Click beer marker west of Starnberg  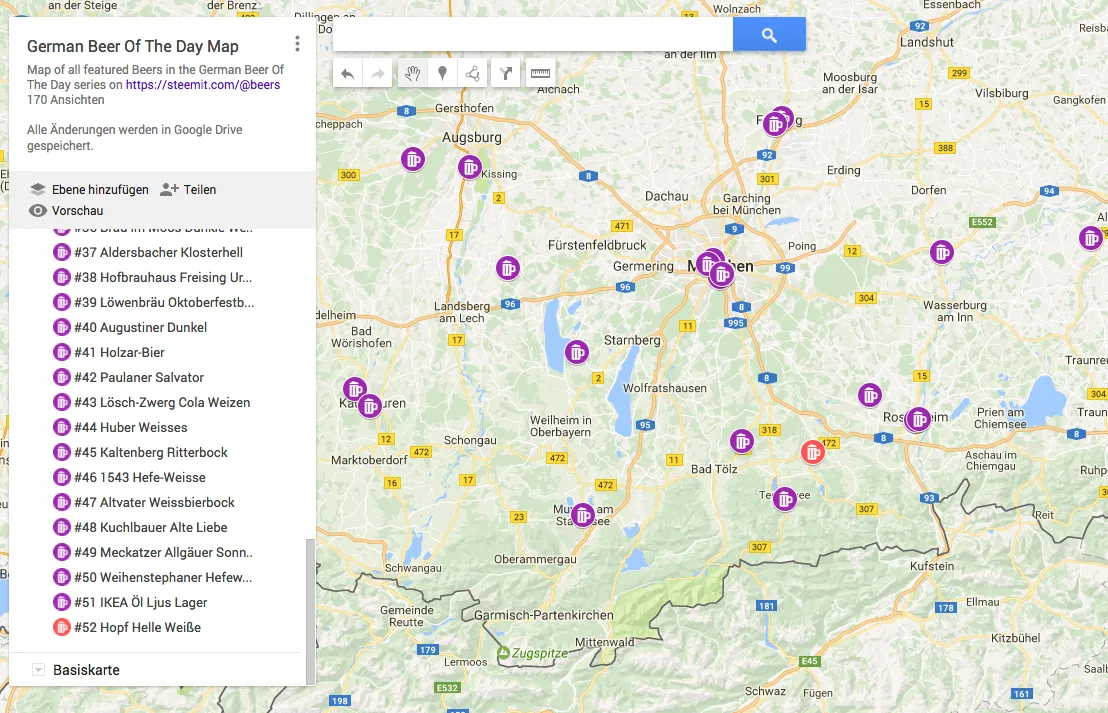coord(577,351)
